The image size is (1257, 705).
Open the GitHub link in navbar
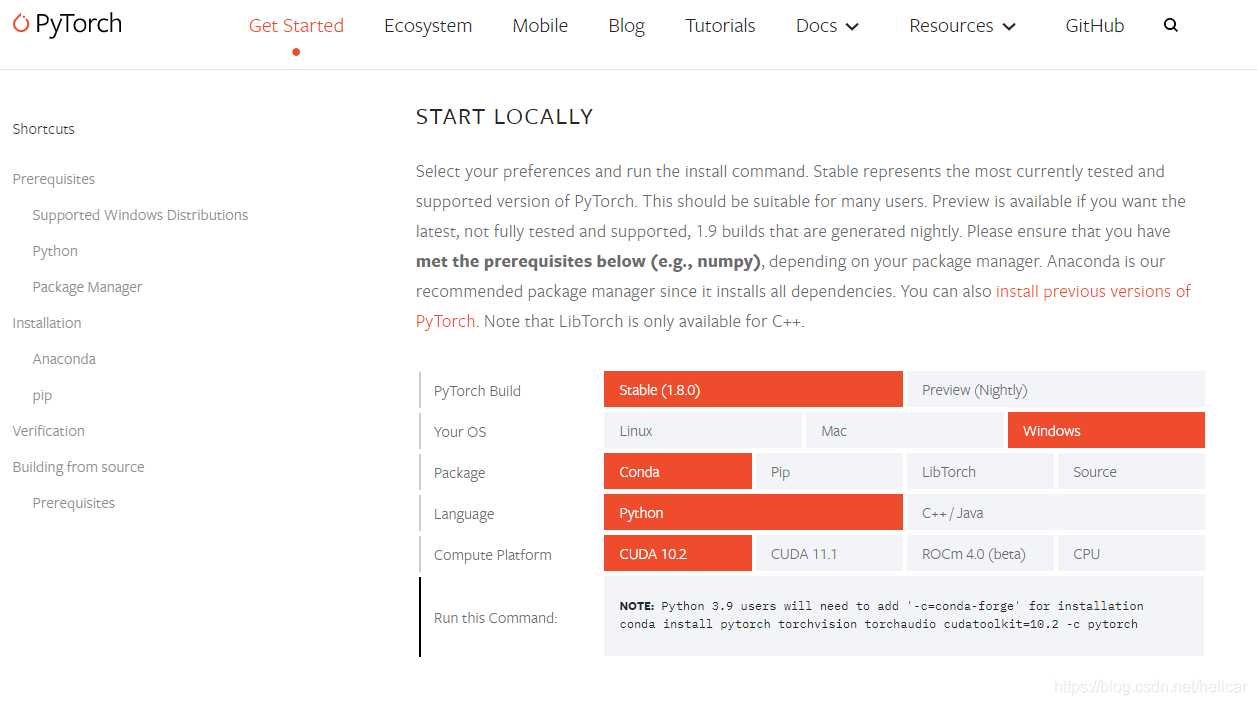tap(1095, 26)
